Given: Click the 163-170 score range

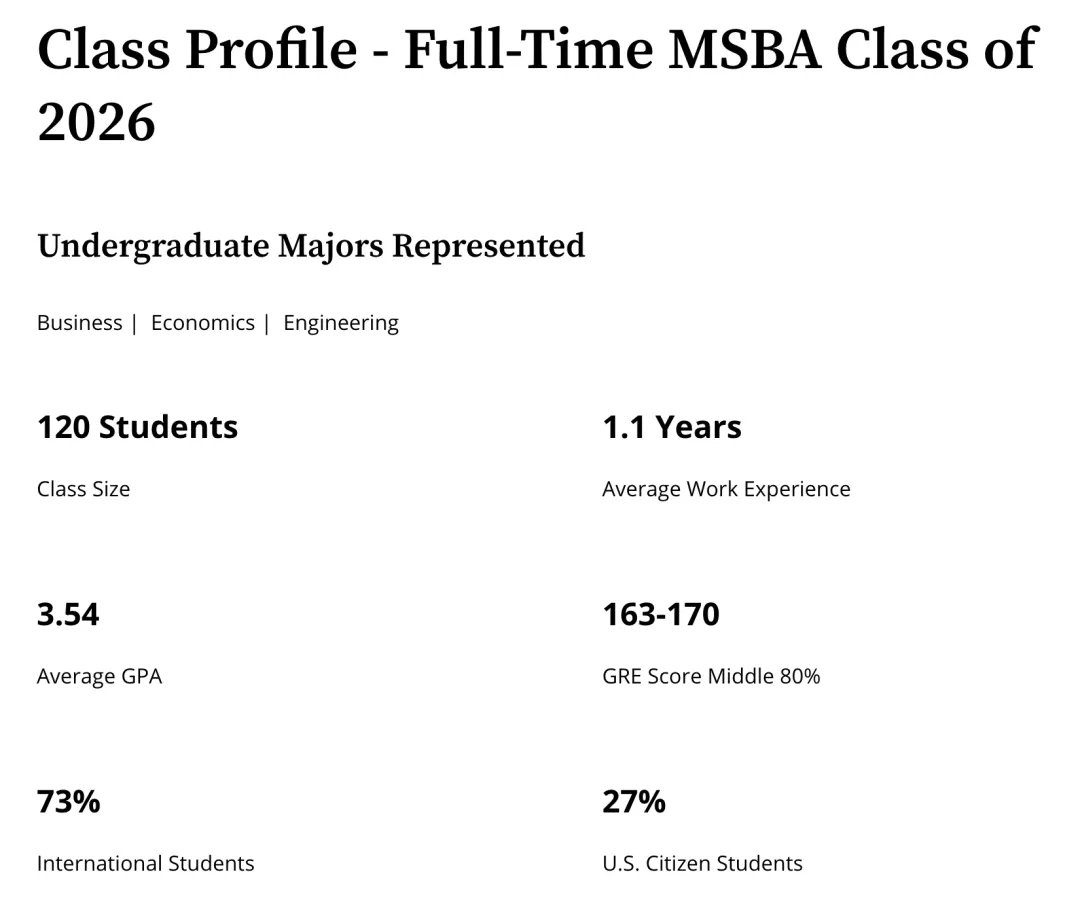Looking at the screenshot, I should pos(661,614).
